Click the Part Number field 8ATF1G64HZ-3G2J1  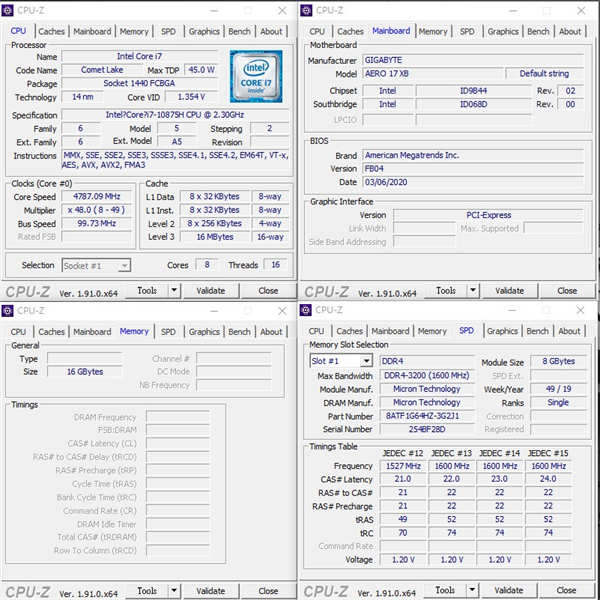427,416
